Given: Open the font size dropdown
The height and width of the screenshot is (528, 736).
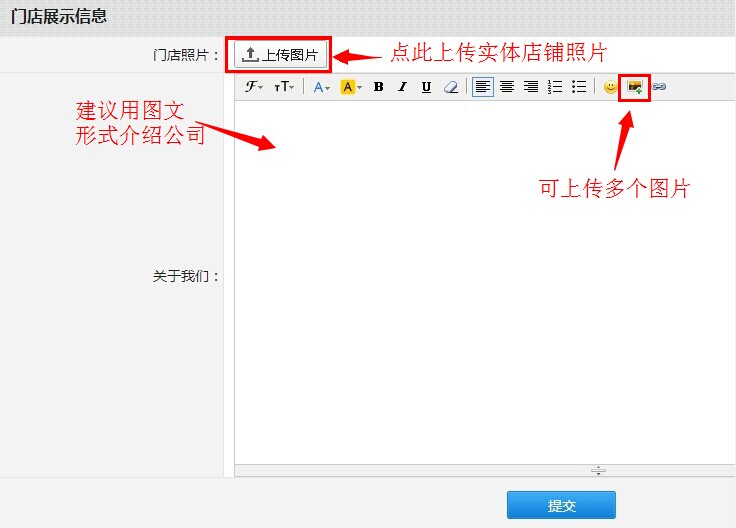Looking at the screenshot, I should (285, 87).
